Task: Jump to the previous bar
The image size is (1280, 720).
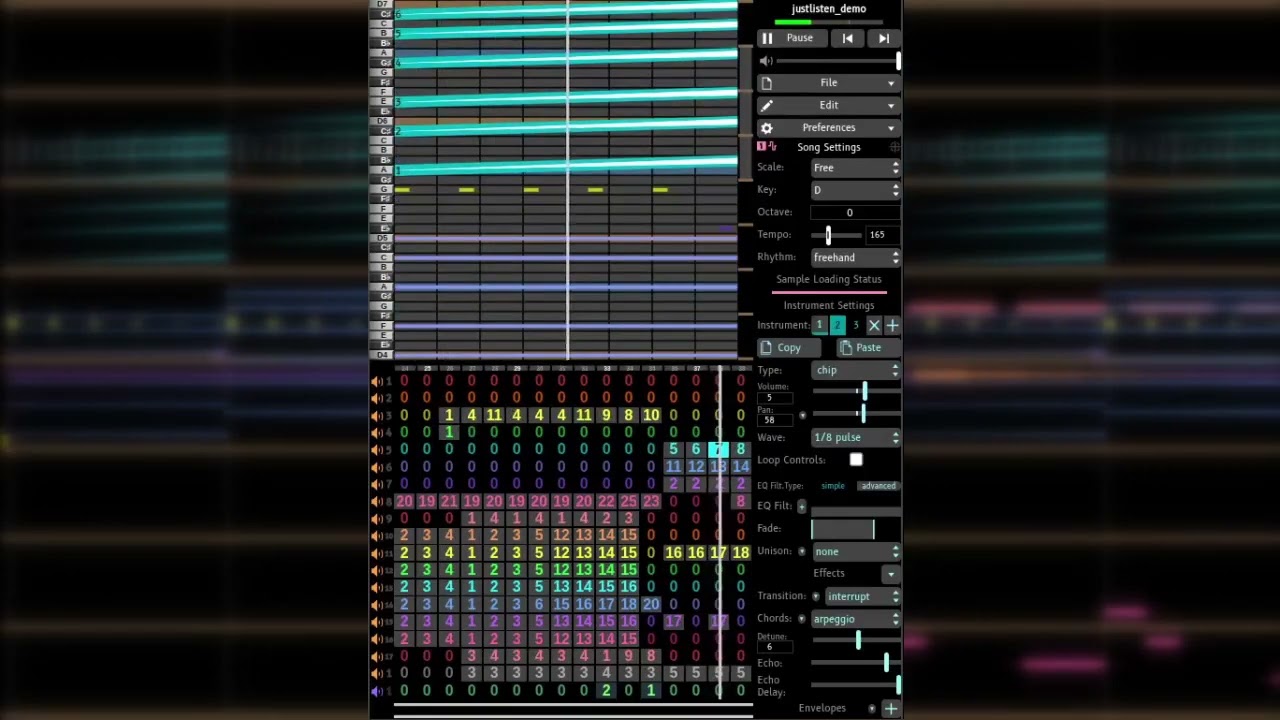Action: coord(848,38)
